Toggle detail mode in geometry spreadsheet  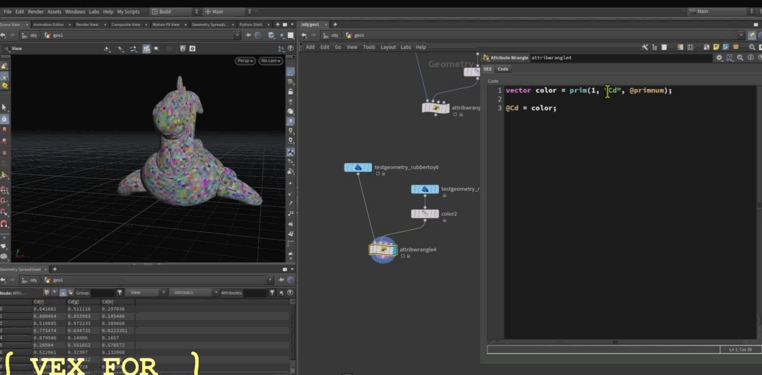tap(71, 293)
